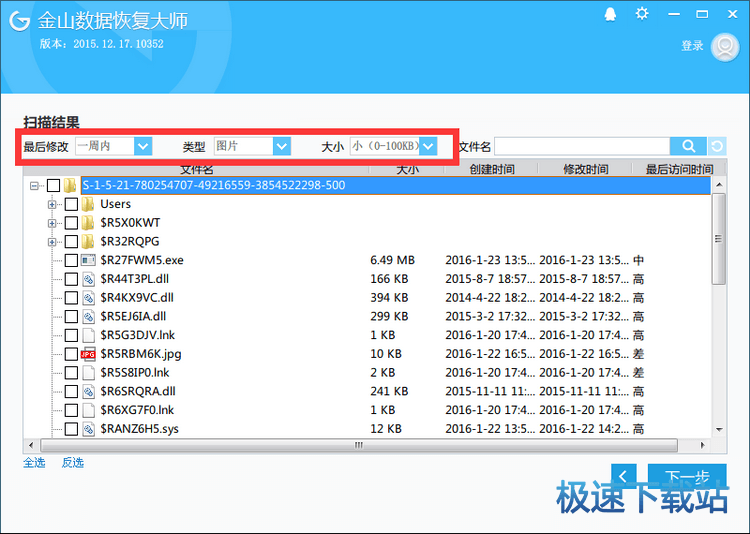Click the dll icon of $R5EJ6IA.dll
Viewport: 750px width, 534px height.
click(x=88, y=316)
